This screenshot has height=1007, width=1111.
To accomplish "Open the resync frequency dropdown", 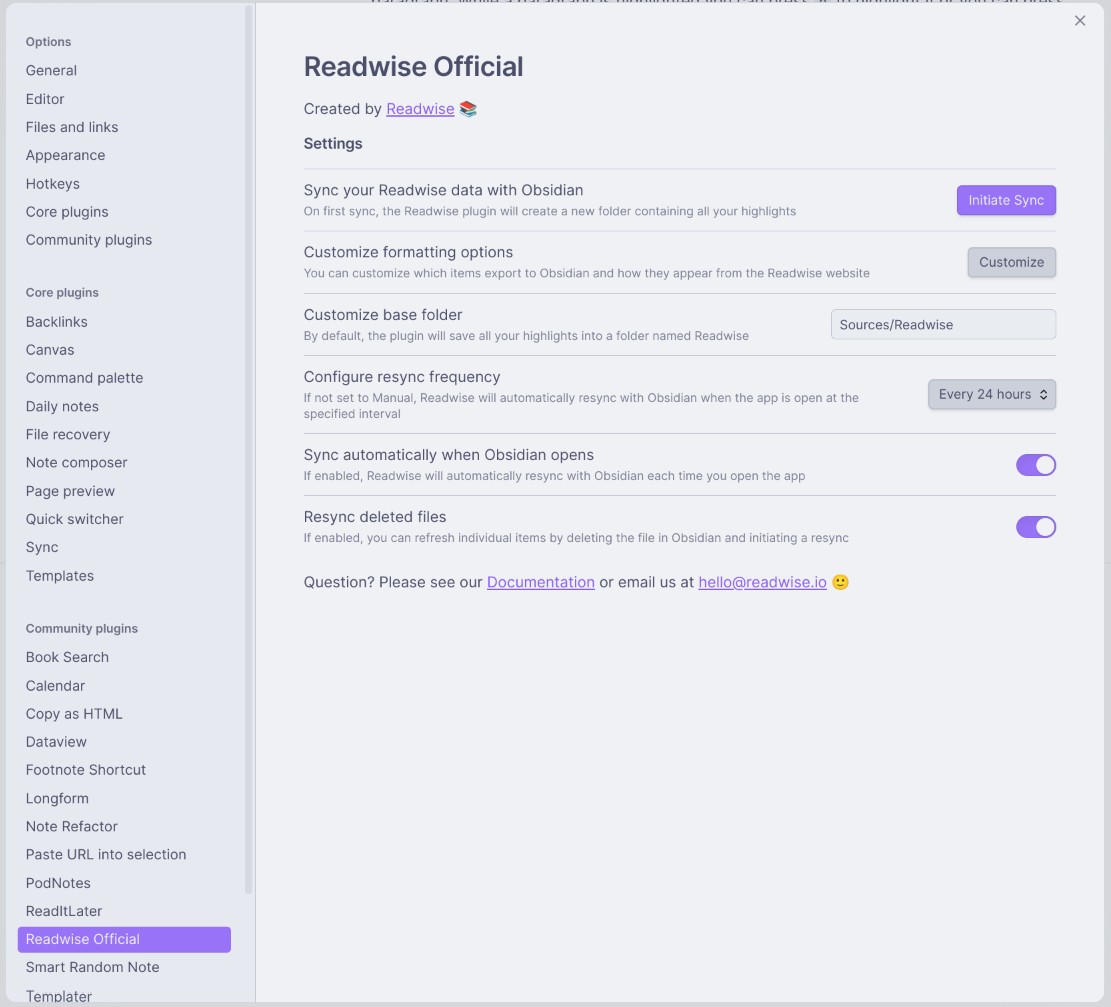I will click(991, 394).
